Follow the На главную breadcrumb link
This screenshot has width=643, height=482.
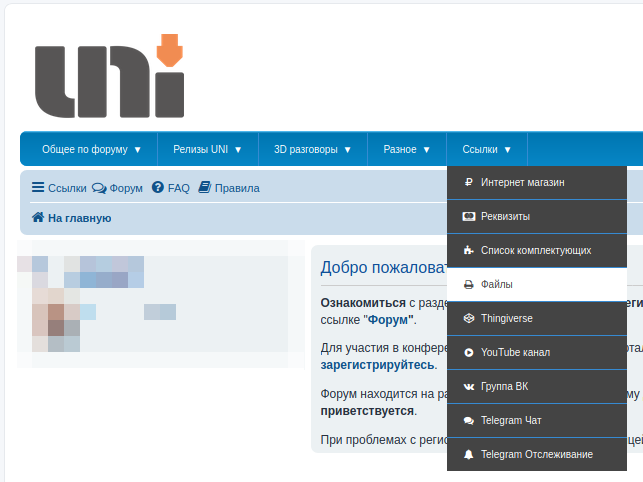point(80,218)
